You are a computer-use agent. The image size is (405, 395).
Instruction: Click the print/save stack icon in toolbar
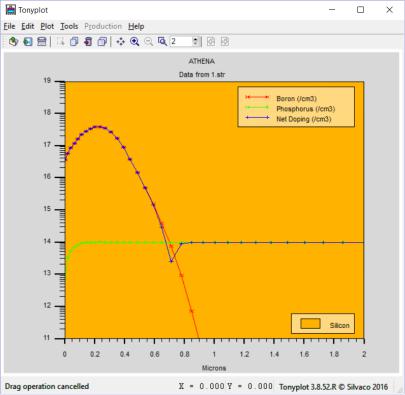pos(42,42)
